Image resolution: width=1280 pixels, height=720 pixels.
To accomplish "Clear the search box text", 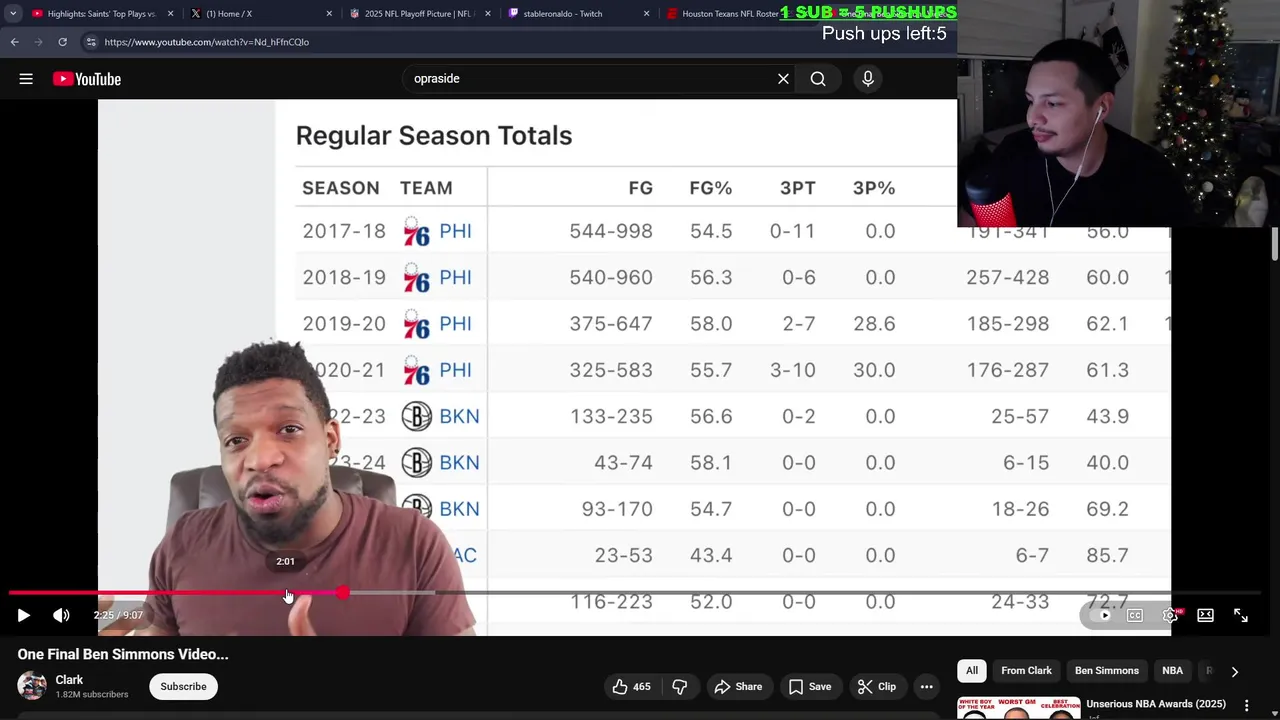I will click(x=783, y=79).
